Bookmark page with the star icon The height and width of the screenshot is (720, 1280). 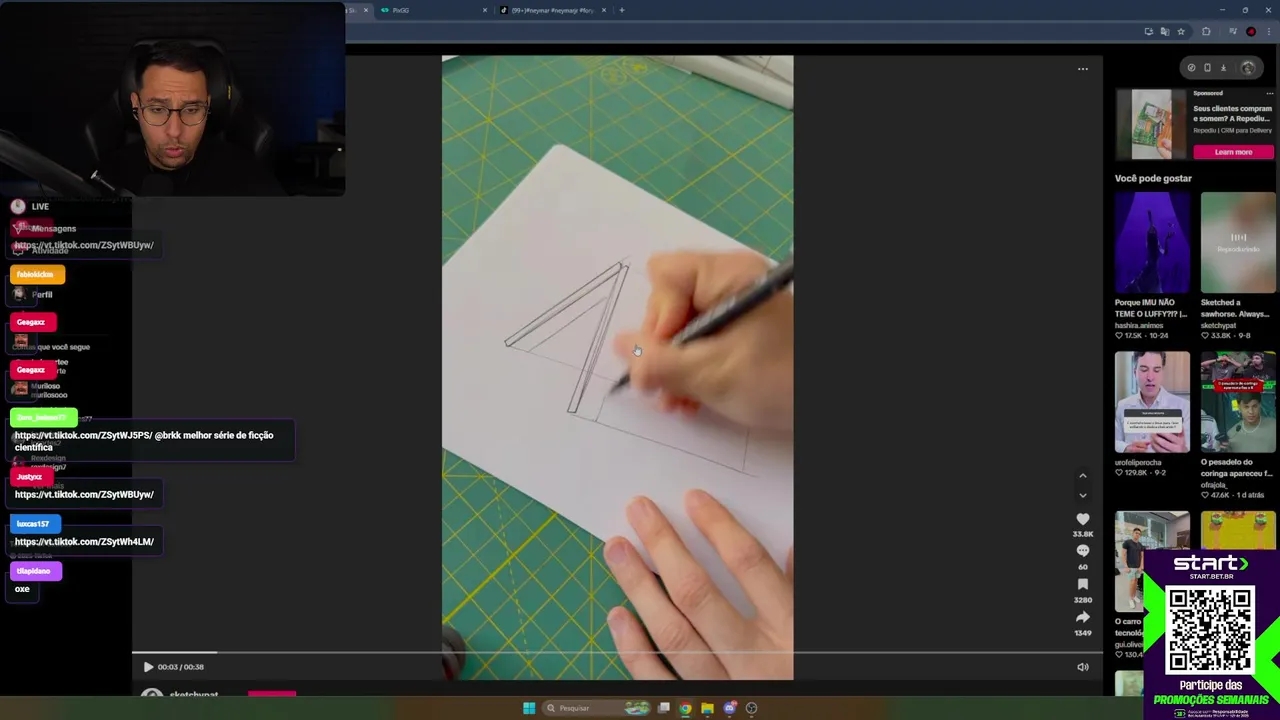pyautogui.click(x=1181, y=32)
